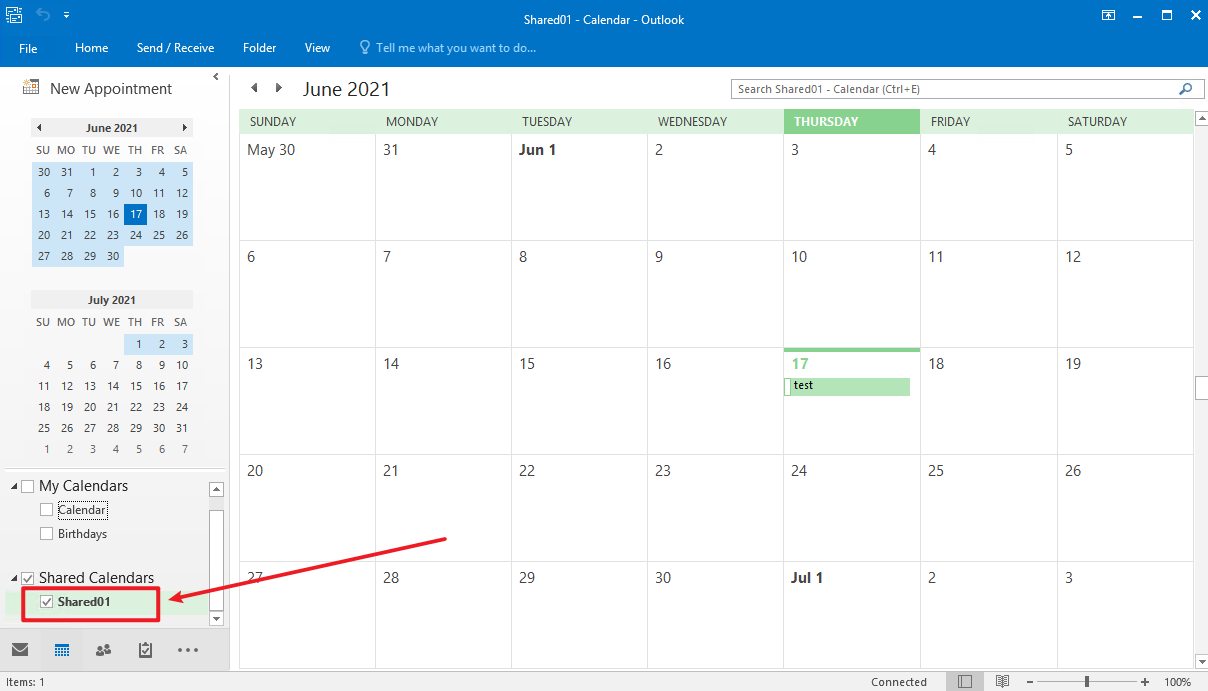Open Tasks via clipboard icon

145,650
